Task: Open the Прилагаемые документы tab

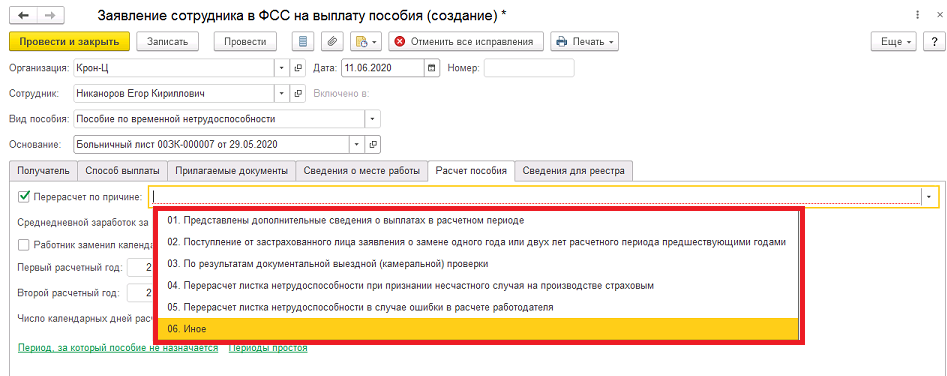Action: pos(231,171)
